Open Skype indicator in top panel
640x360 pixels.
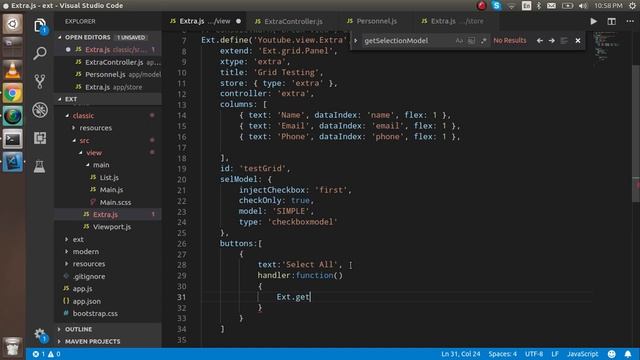pyautogui.click(x=496, y=6)
